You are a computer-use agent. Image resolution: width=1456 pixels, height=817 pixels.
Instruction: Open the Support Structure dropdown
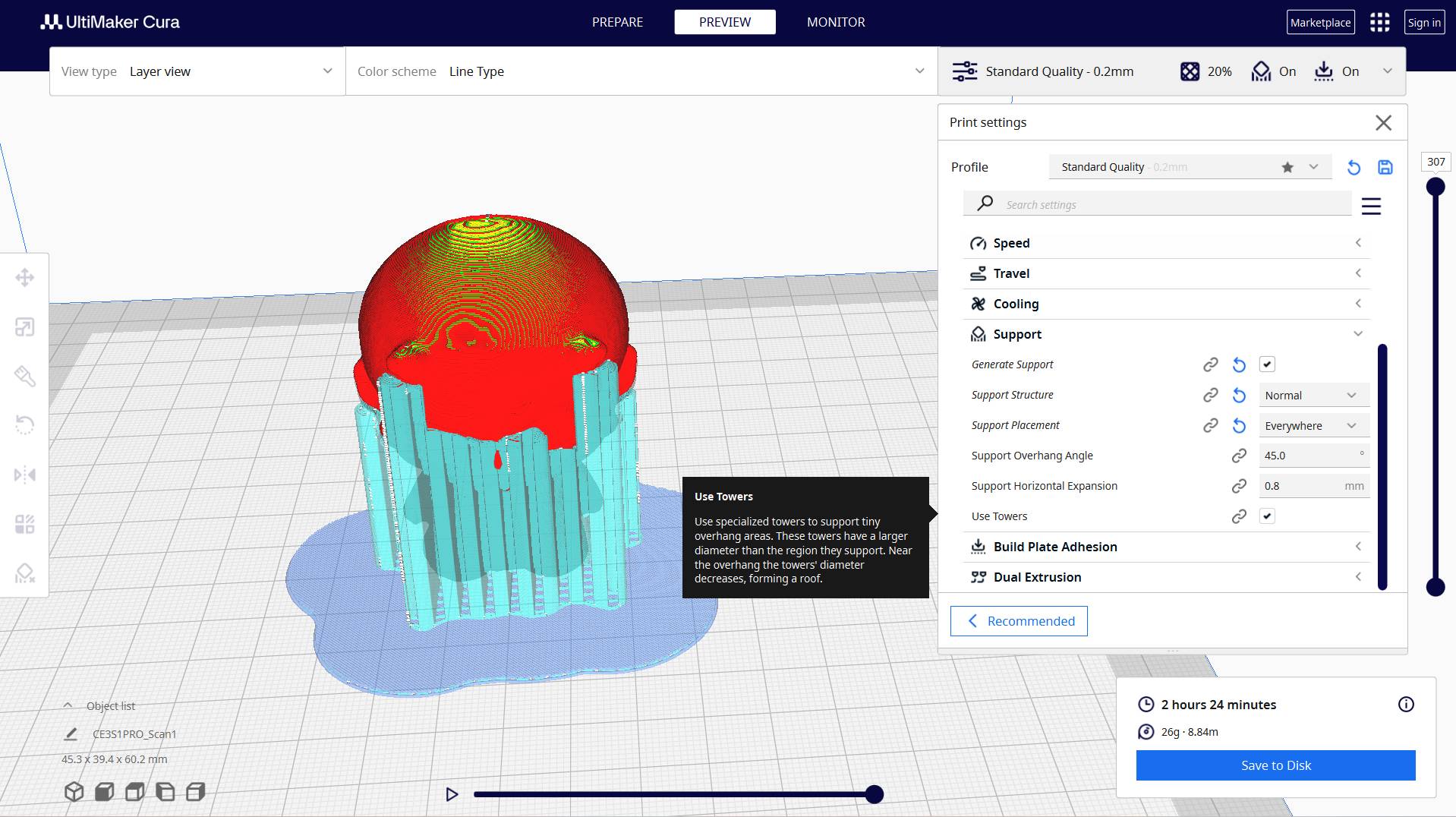coord(1314,396)
